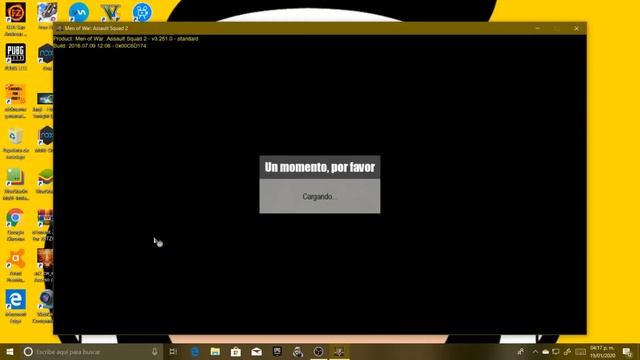Viewport: 640px width, 360px height.
Task: Click the "Product: Men of War: Assault Squad 2" line
Action: (x=126, y=39)
